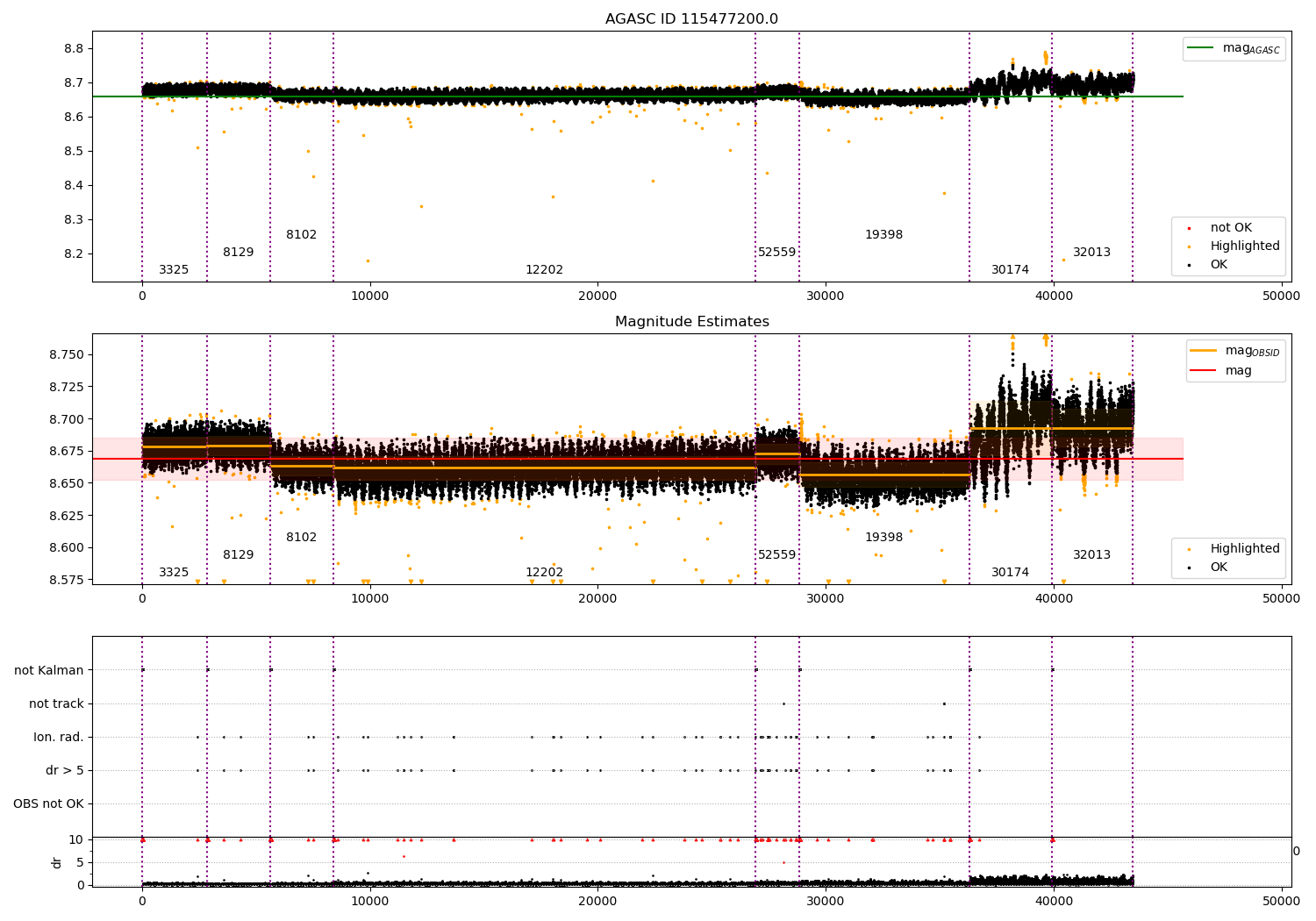Image resolution: width=1316 pixels, height=921 pixels.
Task: Click the 8.675 y-axis tick label
Action: click(66, 451)
